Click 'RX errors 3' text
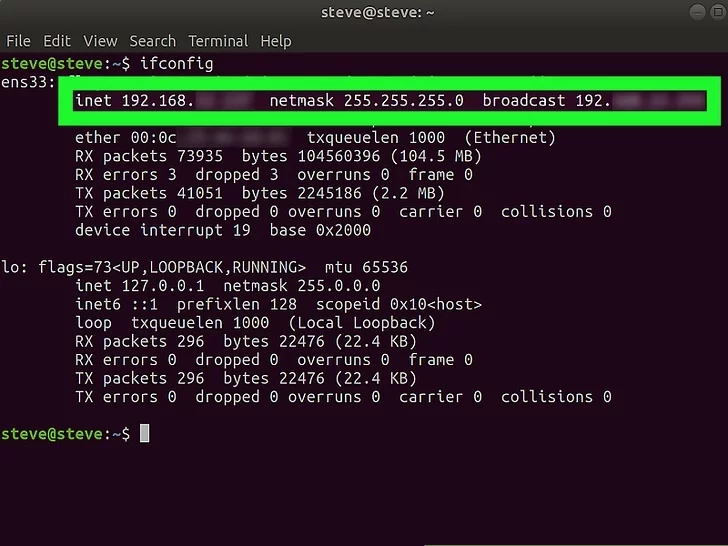Screen dimensions: 728x546 pyautogui.click(x=125, y=175)
